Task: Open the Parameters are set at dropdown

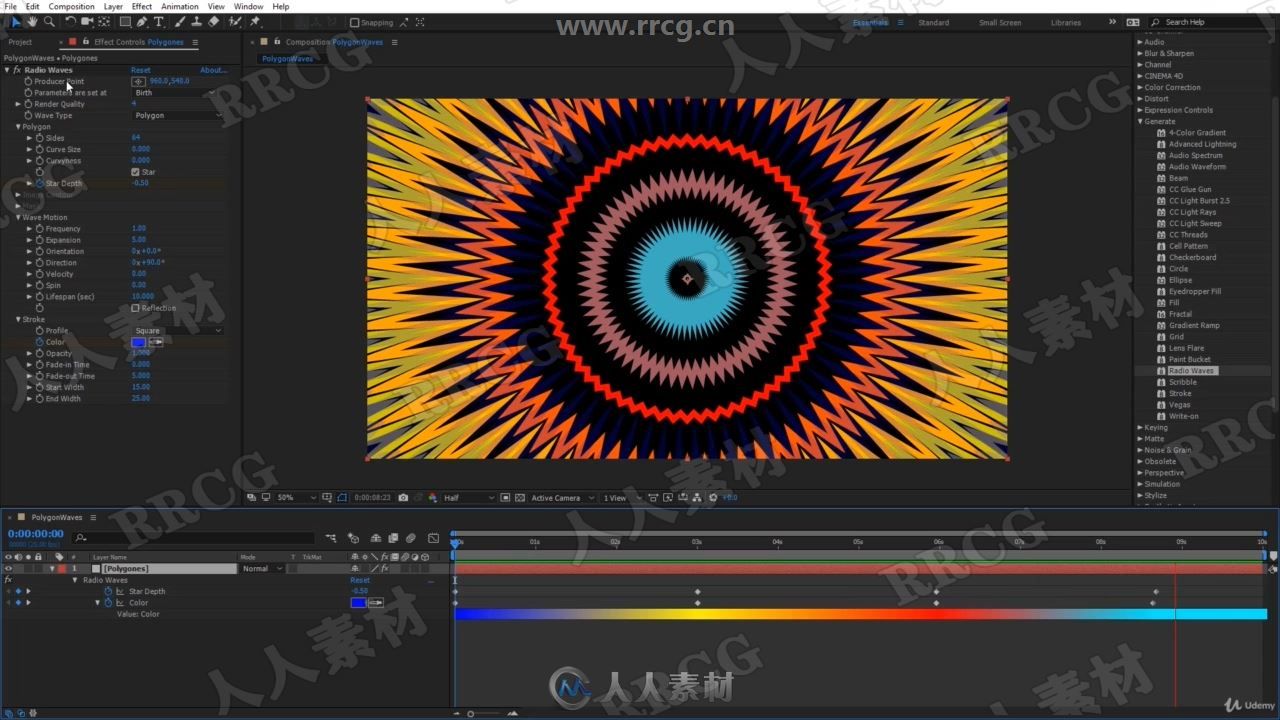Action: [x=175, y=93]
